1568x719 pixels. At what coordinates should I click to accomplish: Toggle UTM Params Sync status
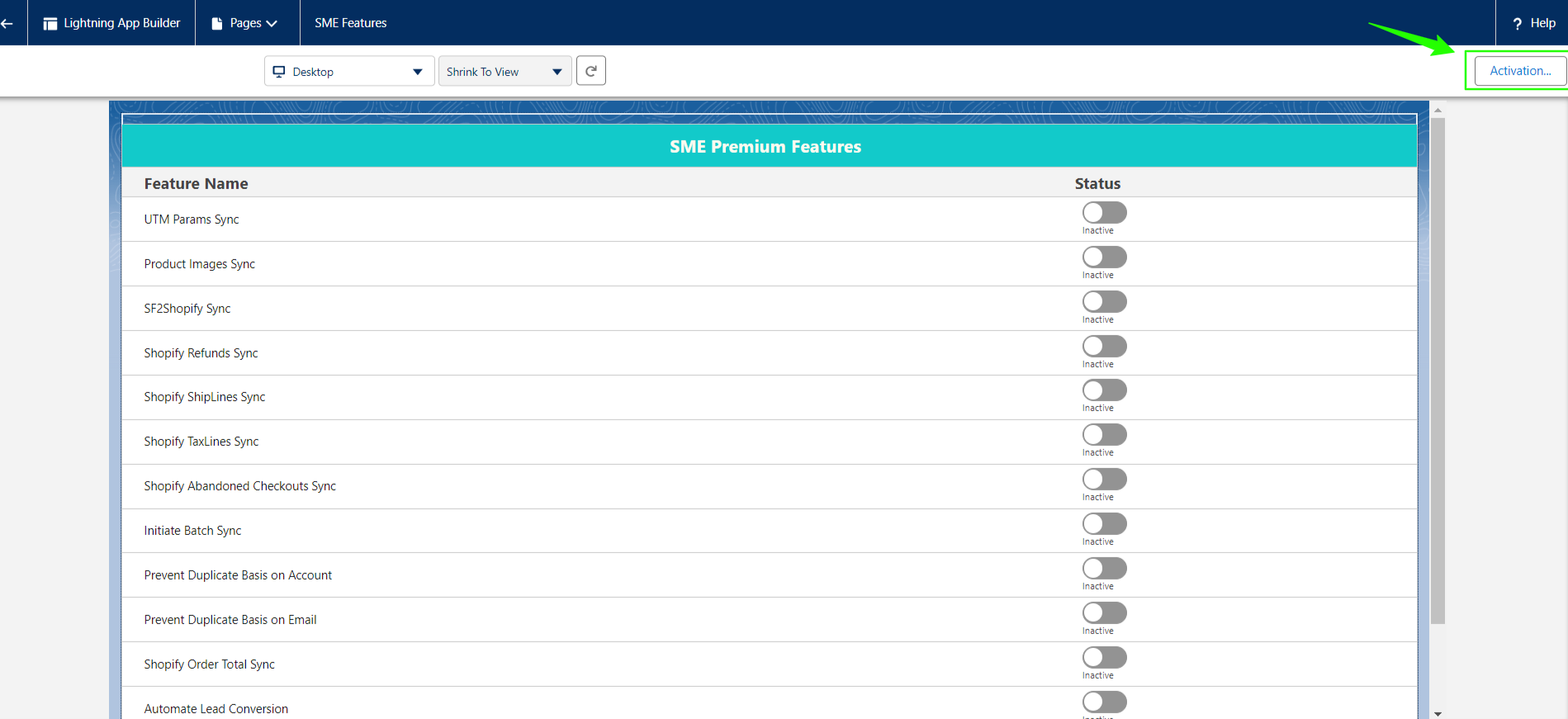point(1104,213)
